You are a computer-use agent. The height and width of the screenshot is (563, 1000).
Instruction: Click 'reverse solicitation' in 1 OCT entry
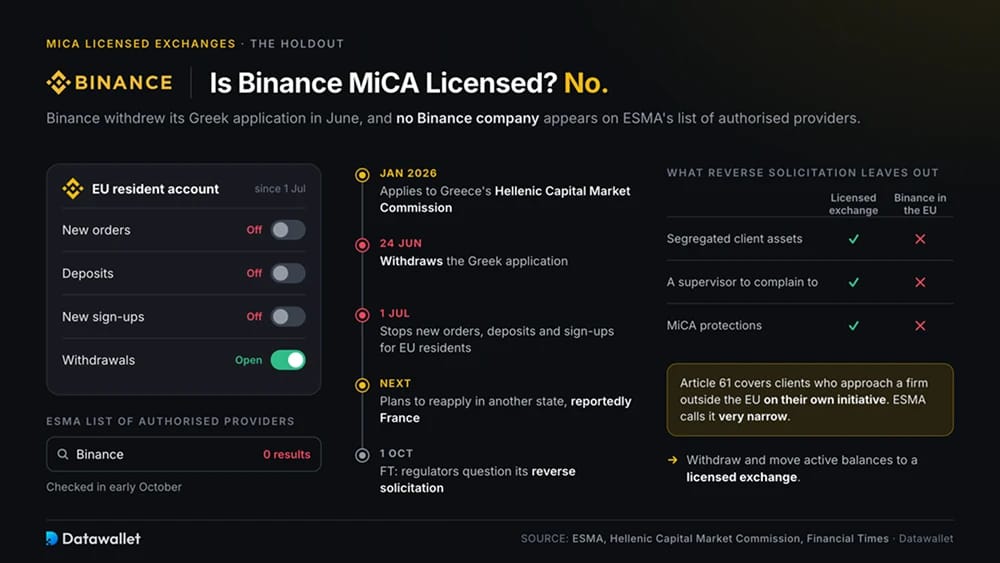tap(477, 479)
